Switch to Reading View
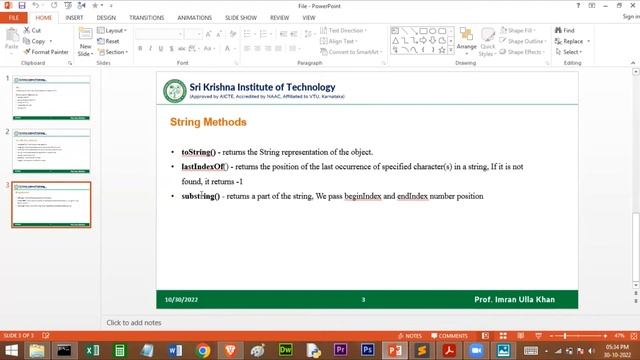The width and height of the screenshot is (640, 360). tap(520, 336)
